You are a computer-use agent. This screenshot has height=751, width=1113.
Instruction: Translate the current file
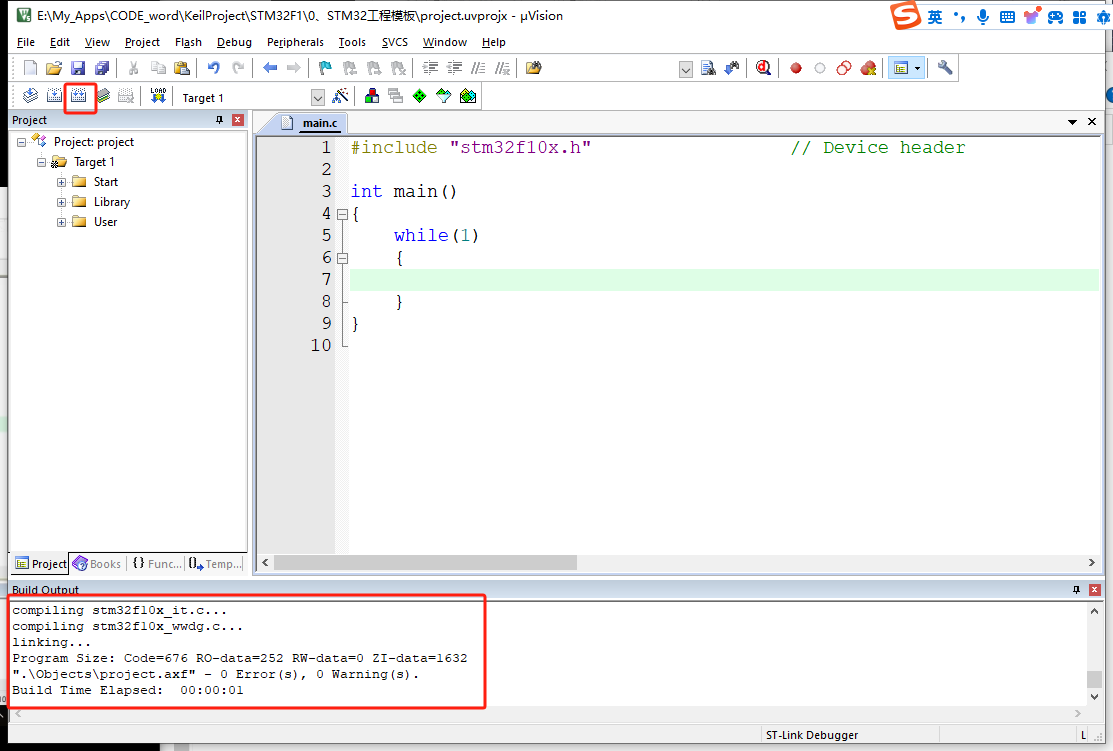pos(30,96)
